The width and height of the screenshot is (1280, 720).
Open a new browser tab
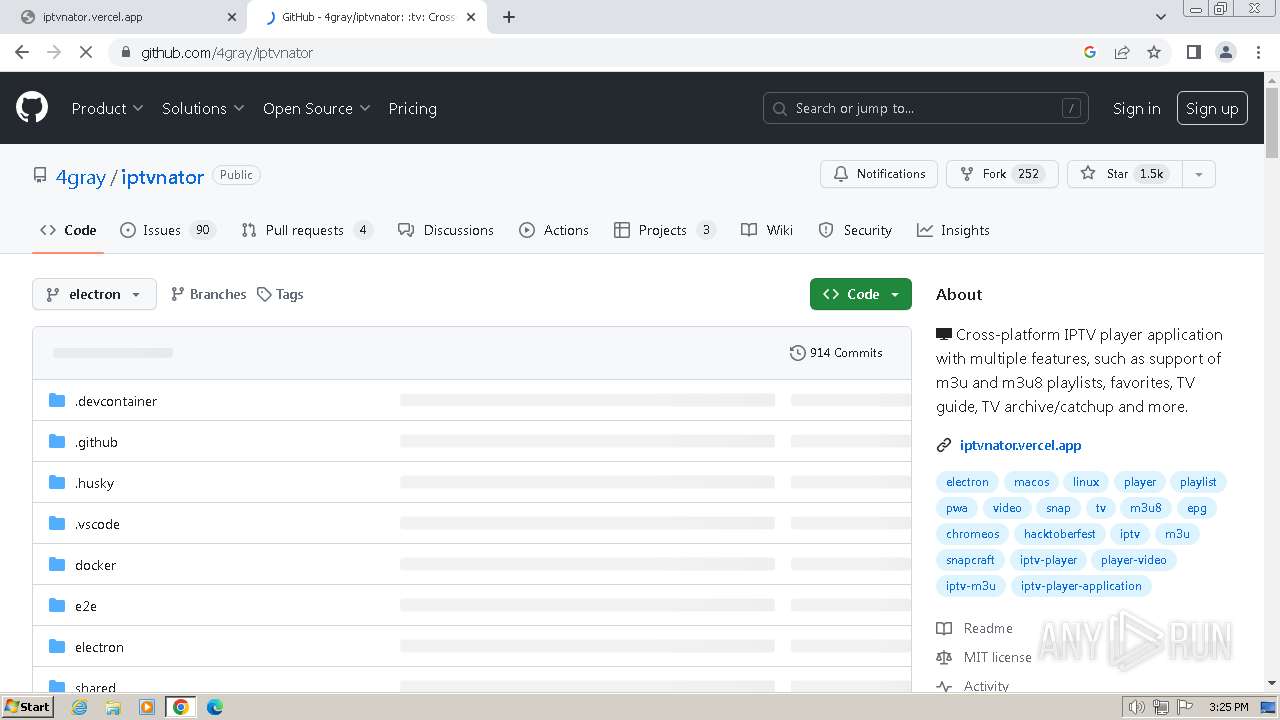[x=509, y=17]
